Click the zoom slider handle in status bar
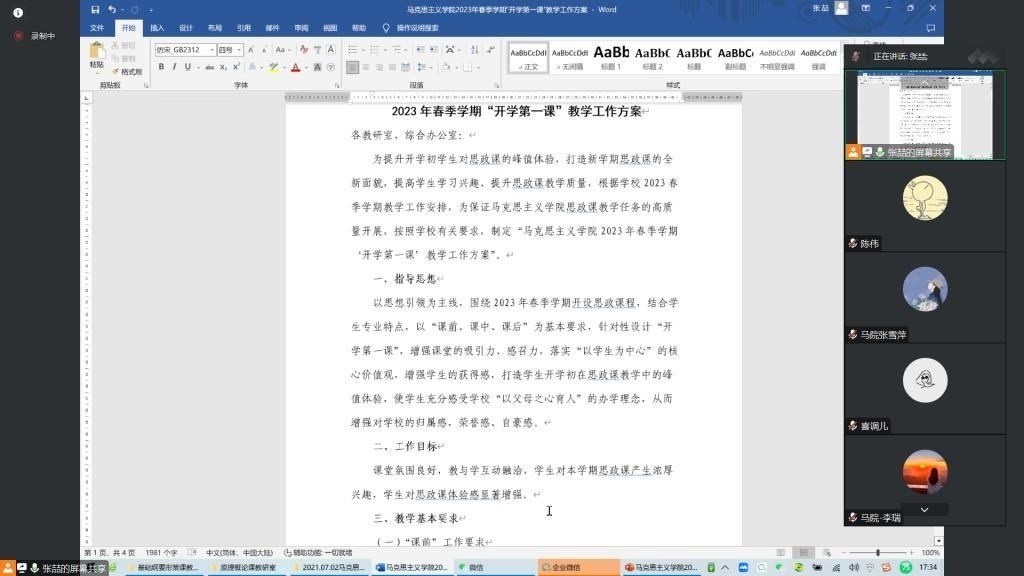Screen dimensions: 1024x576 [878, 552]
